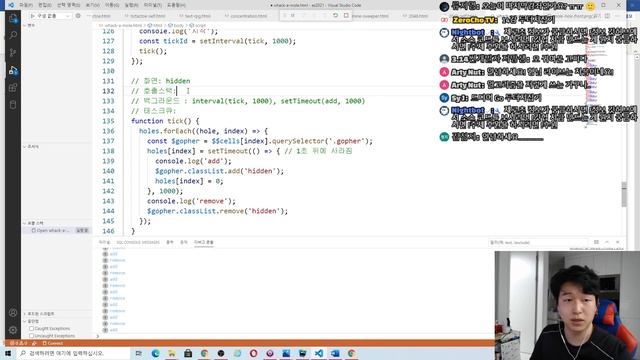640x360 pixels.
Task: Open the 실행(R) Run menu
Action: pyautogui.click(x=131, y=5)
